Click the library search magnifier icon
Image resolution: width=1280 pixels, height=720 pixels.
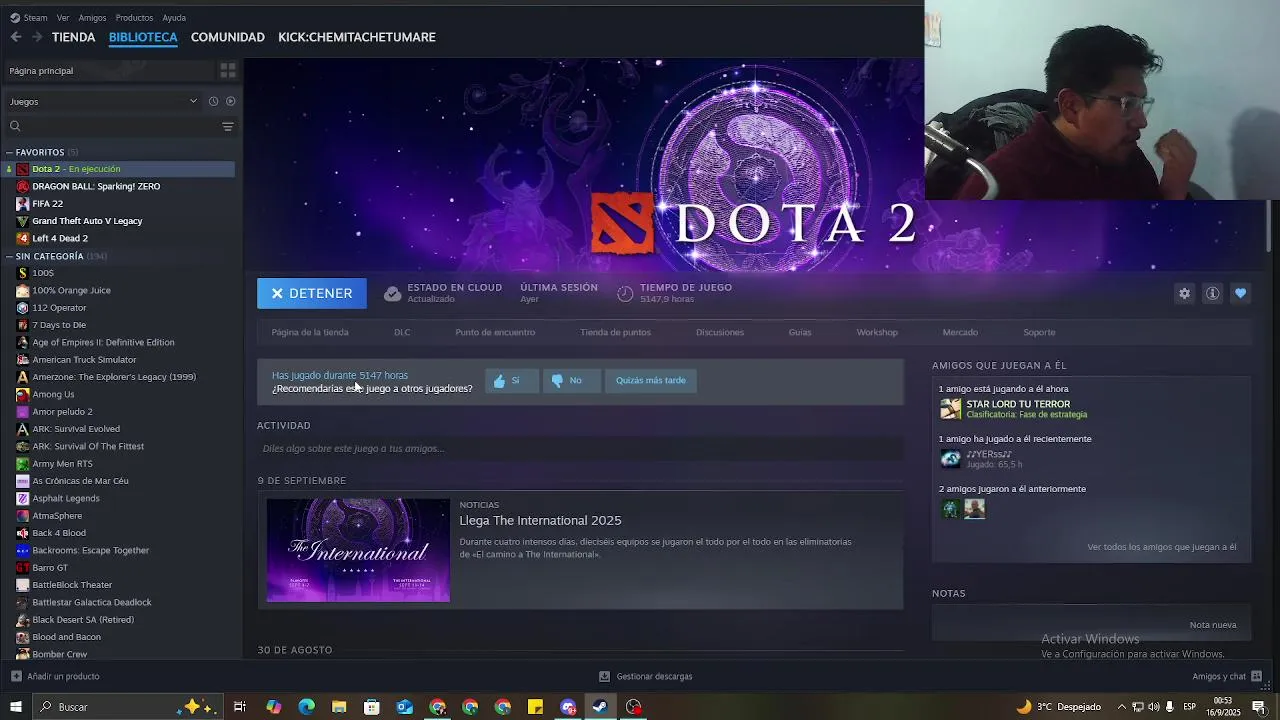click(x=15, y=126)
